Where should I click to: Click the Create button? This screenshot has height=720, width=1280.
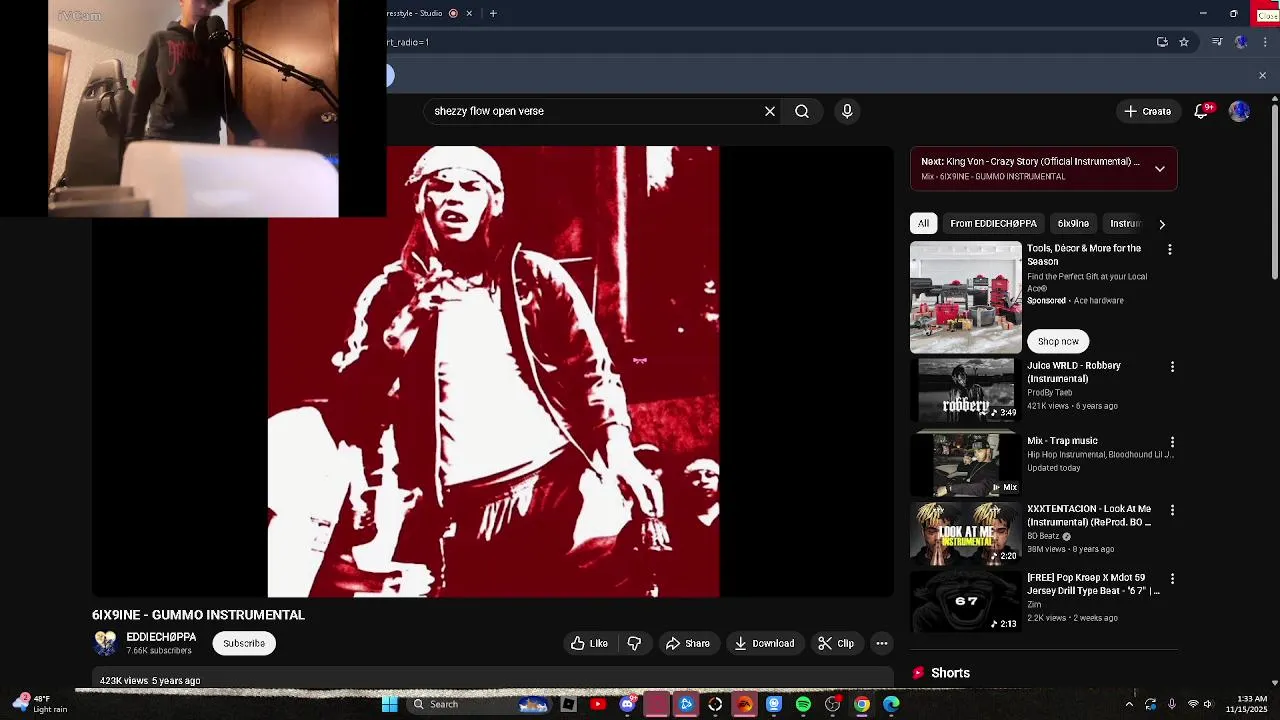tap(1147, 111)
